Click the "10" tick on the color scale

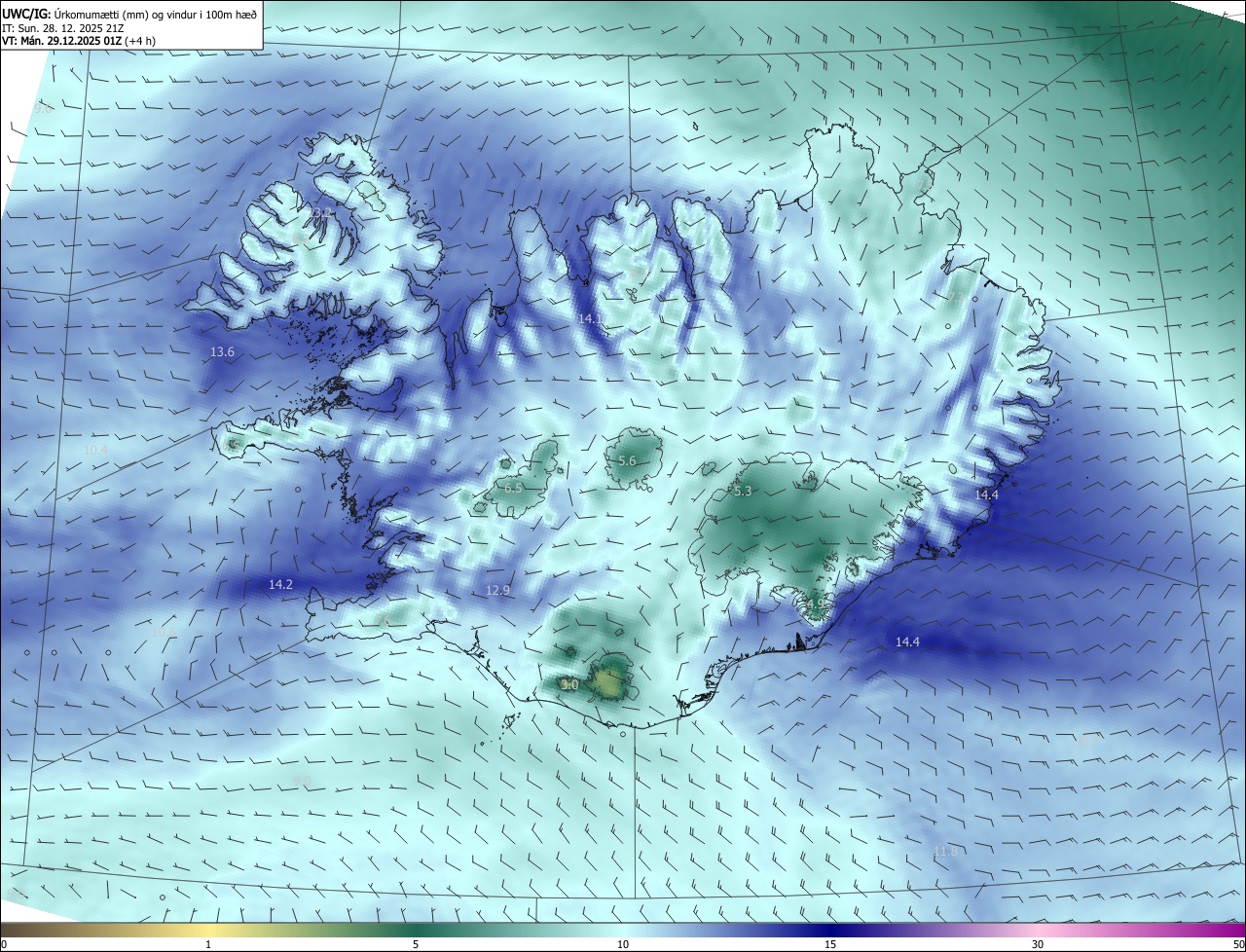click(x=623, y=944)
